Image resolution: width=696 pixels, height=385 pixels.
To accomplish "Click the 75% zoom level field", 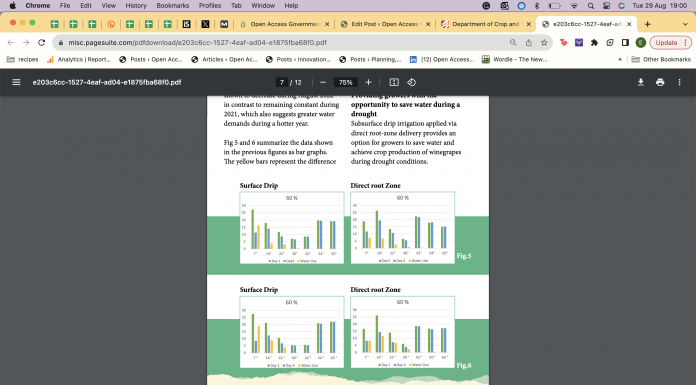I will pos(345,82).
